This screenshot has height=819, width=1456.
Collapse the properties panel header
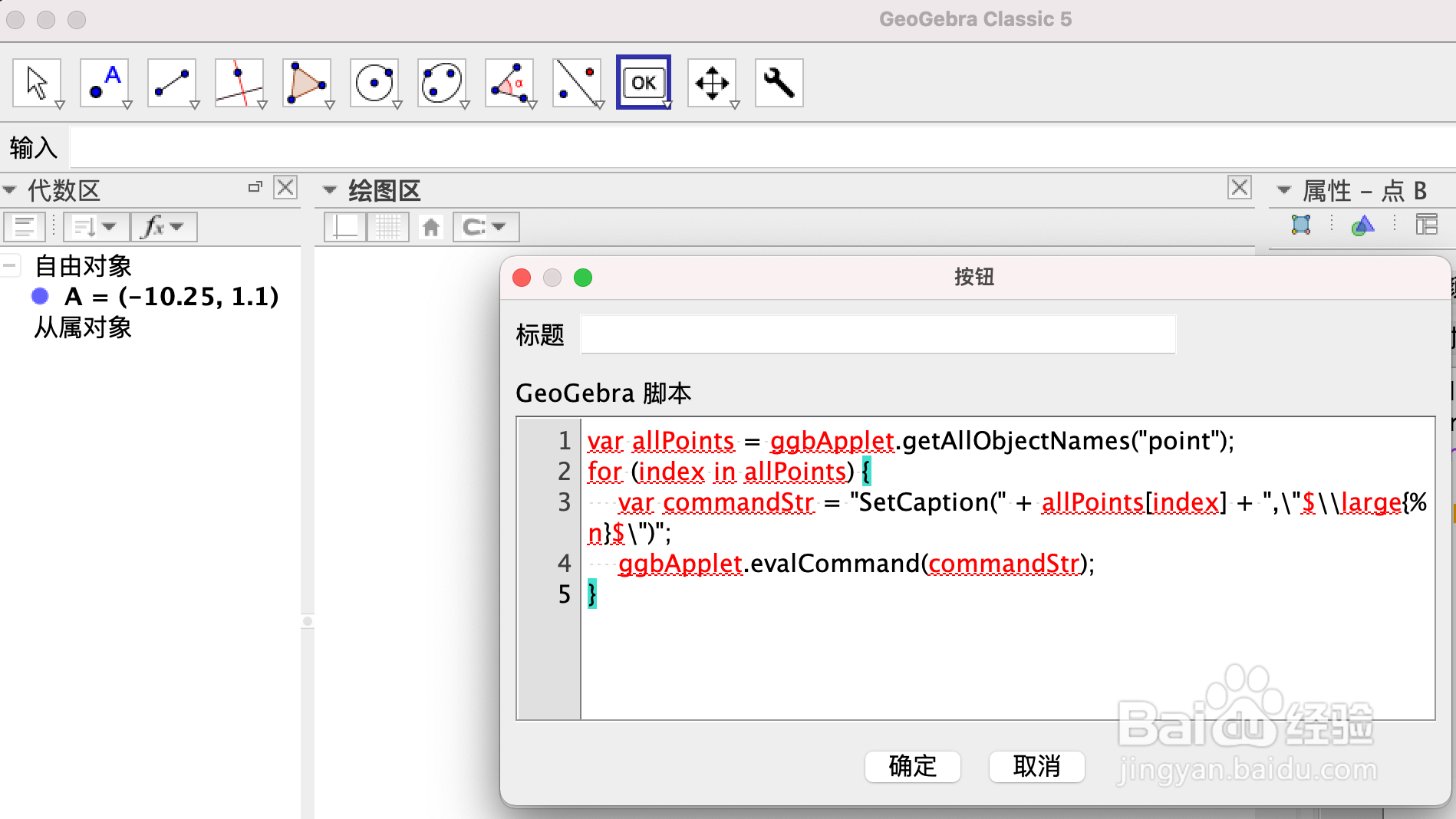pos(1284,189)
